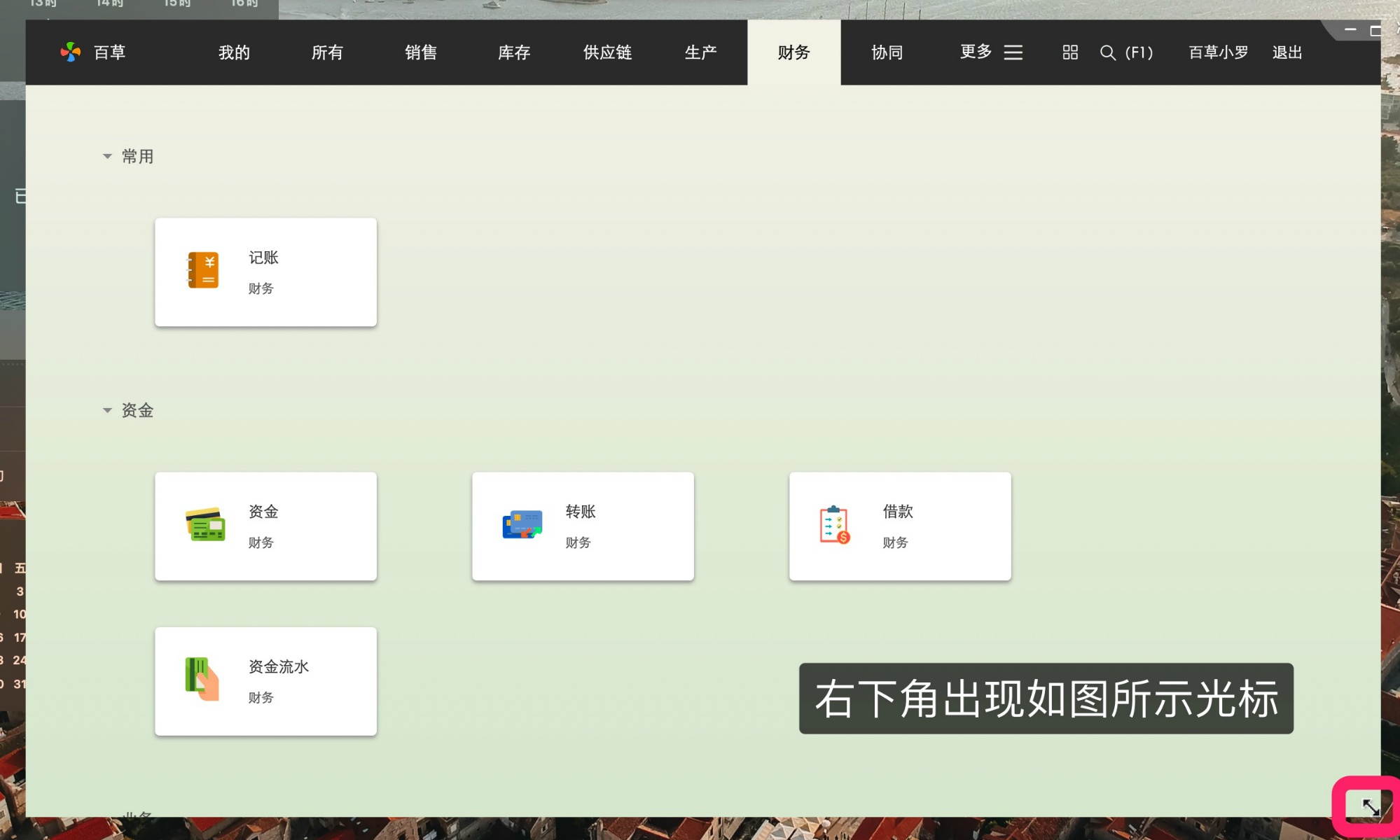Maximize the 百草 window
The width and height of the screenshot is (1400, 840).
1375,31
